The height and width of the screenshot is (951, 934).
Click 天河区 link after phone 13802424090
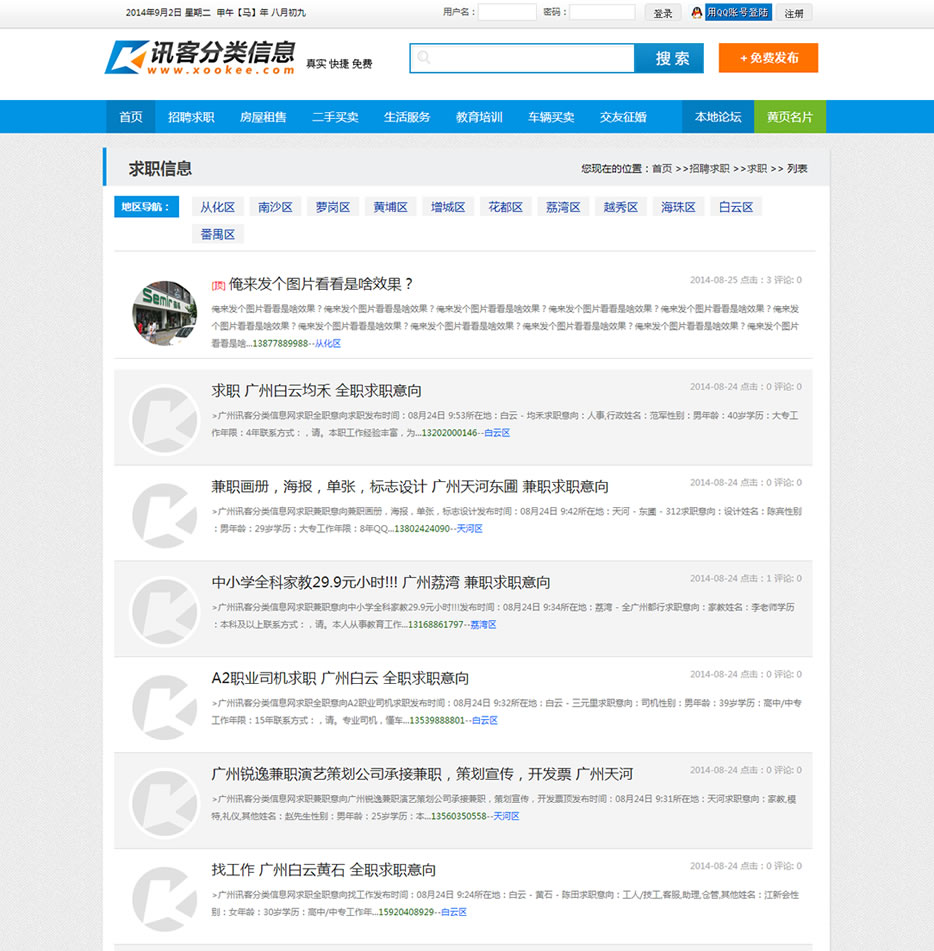pos(470,528)
